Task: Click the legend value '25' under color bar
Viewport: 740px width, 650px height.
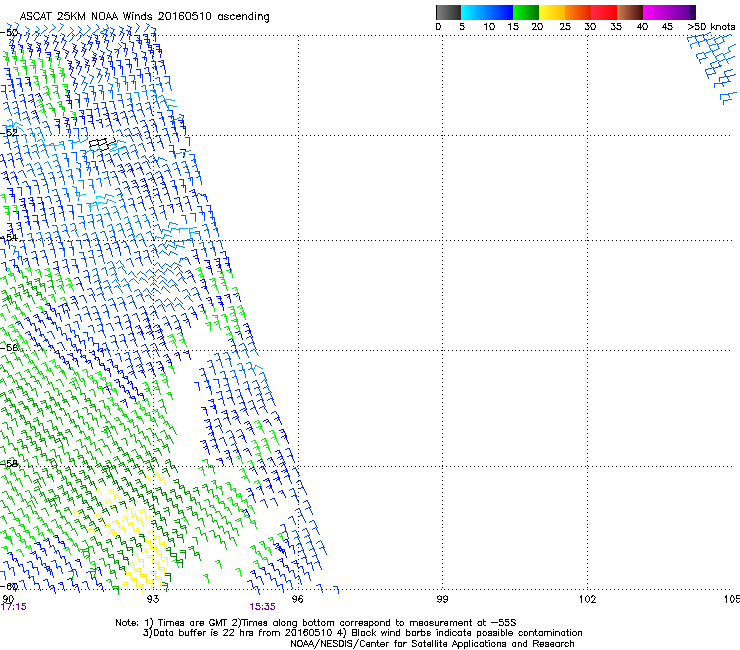Action: tap(565, 27)
